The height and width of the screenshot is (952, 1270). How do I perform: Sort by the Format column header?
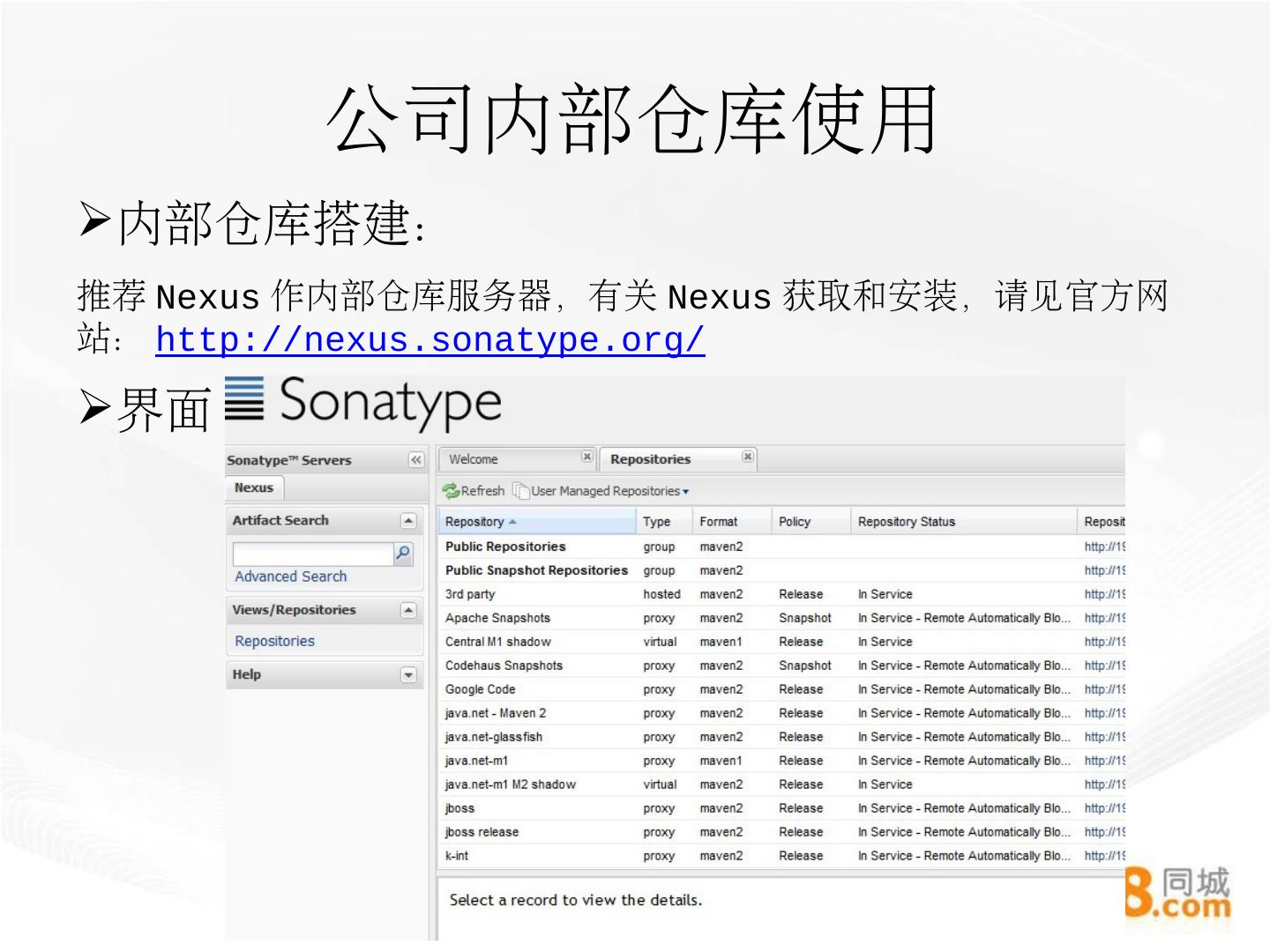[x=732, y=522]
